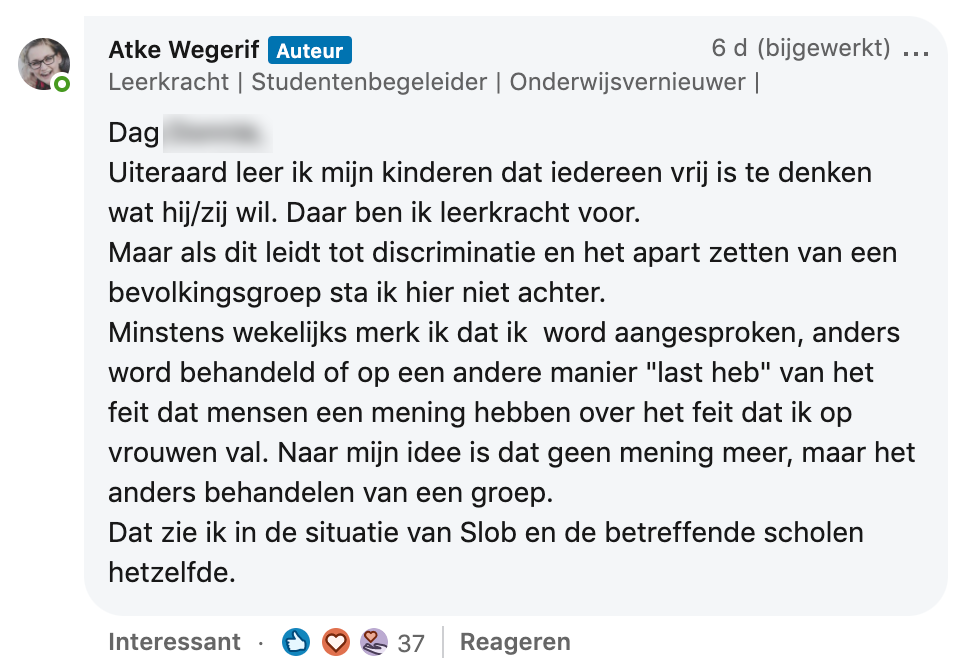Click the word "Studentenbegeleider" in the headline

coord(367,82)
